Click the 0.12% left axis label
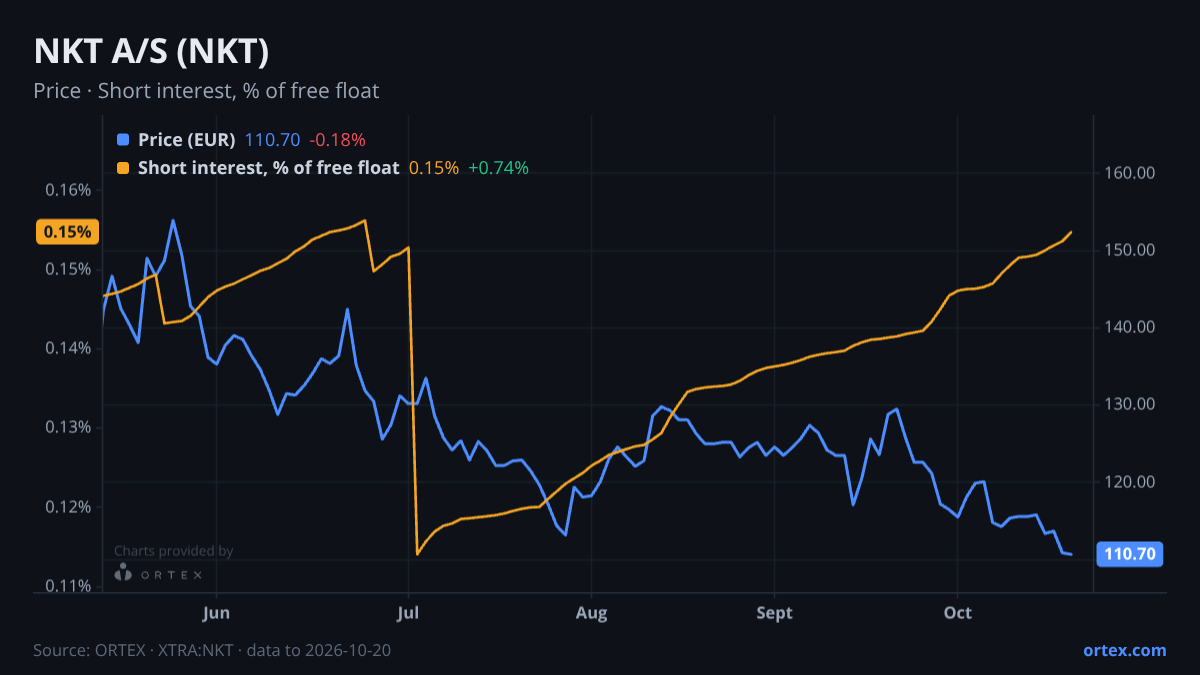Viewport: 1200px width, 675px height. click(68, 507)
